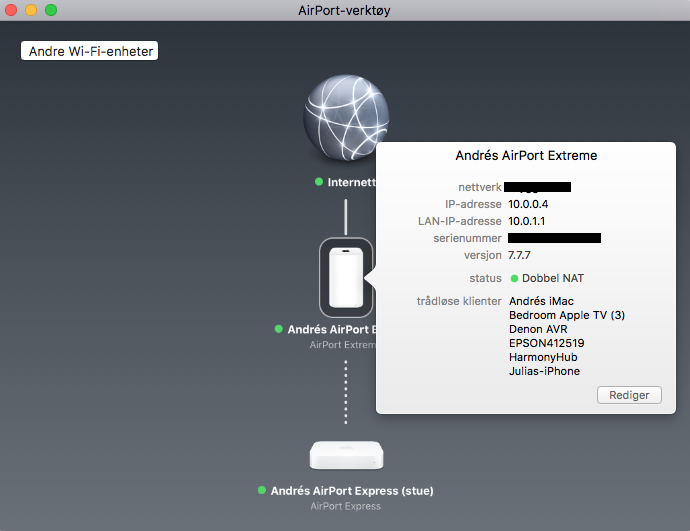The image size is (690, 531).
Task: Click the nettverk label
Action: point(480,187)
